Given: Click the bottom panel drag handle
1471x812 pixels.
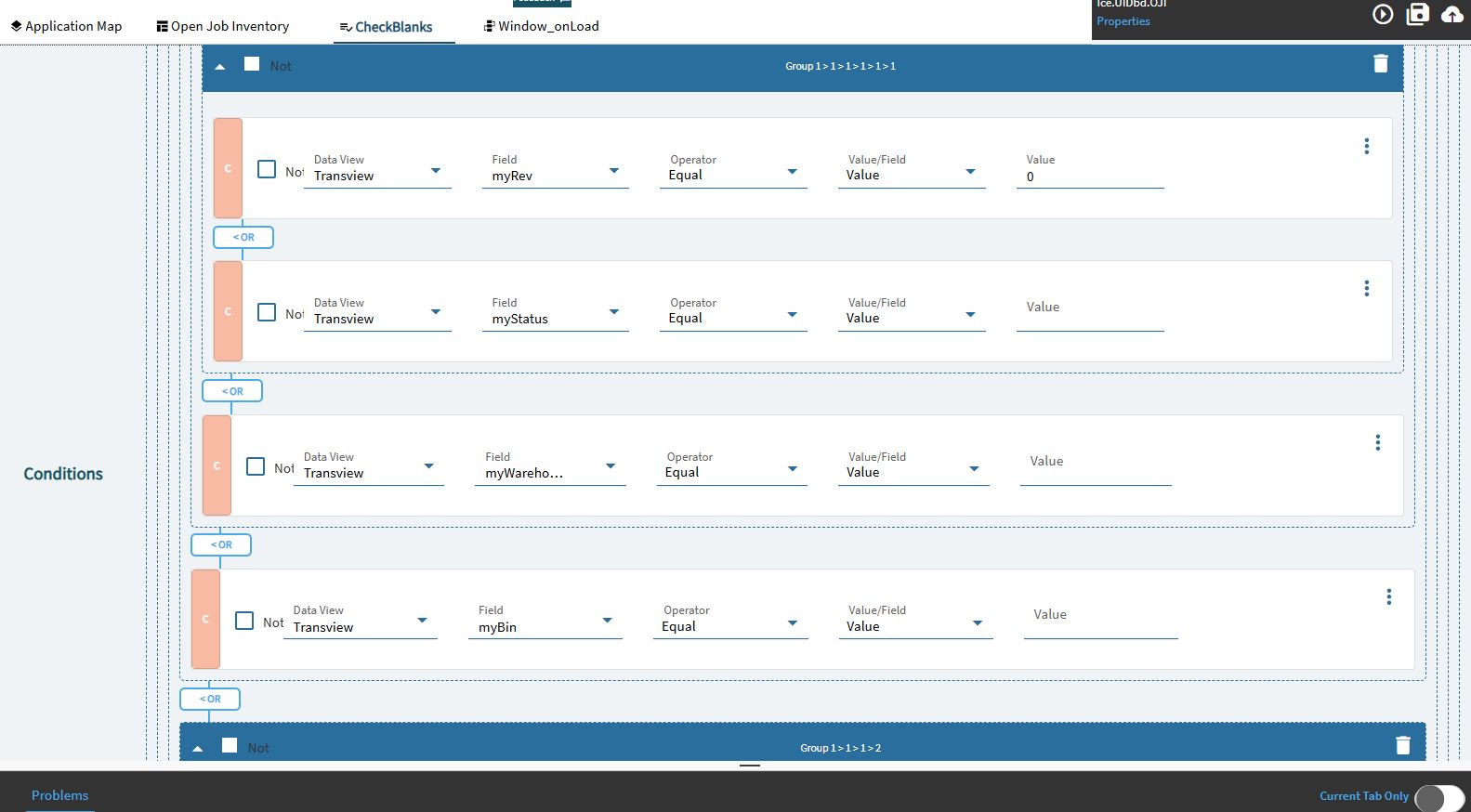Looking at the screenshot, I should click(x=750, y=766).
